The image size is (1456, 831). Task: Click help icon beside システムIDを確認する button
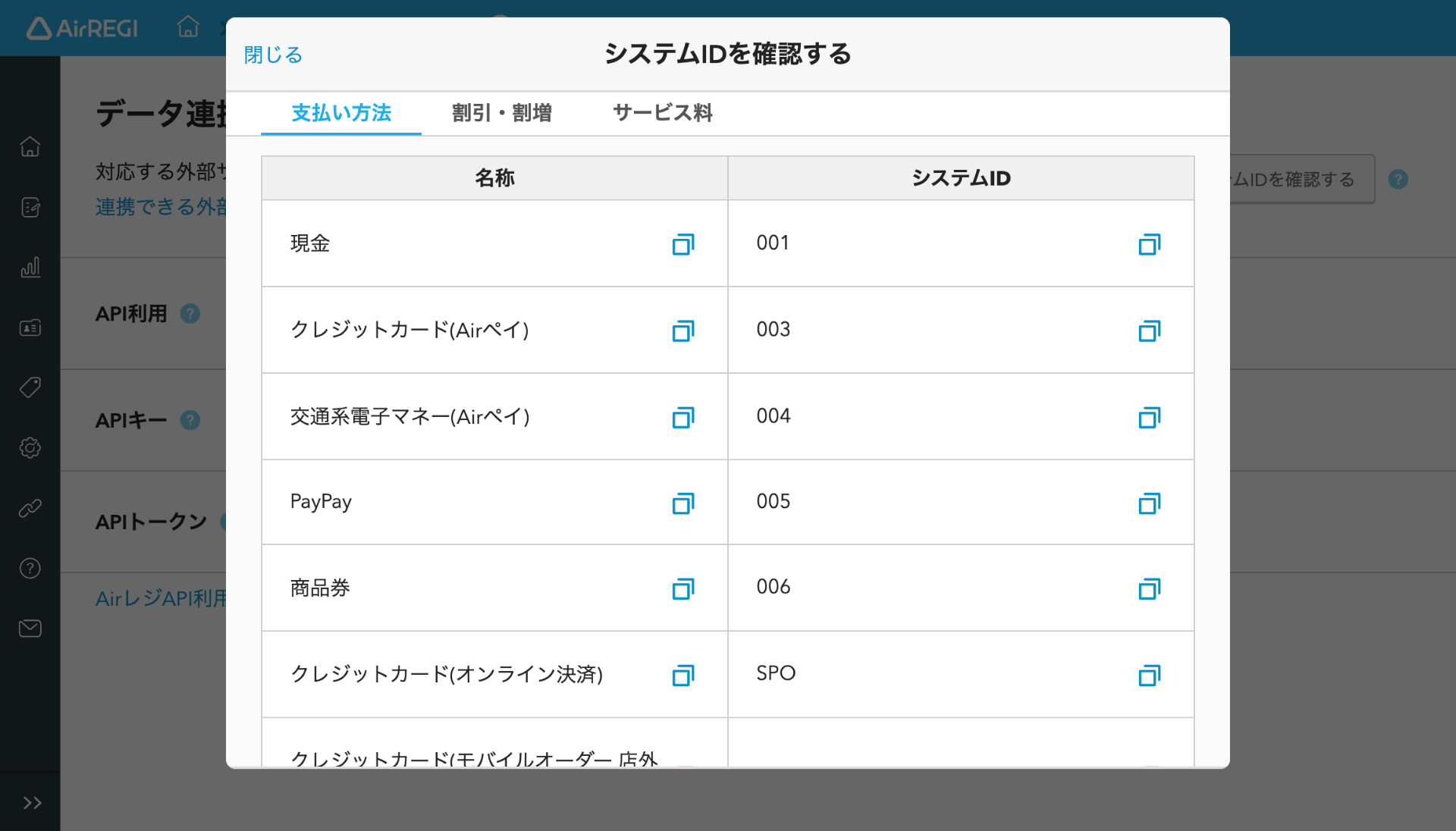(x=1398, y=180)
